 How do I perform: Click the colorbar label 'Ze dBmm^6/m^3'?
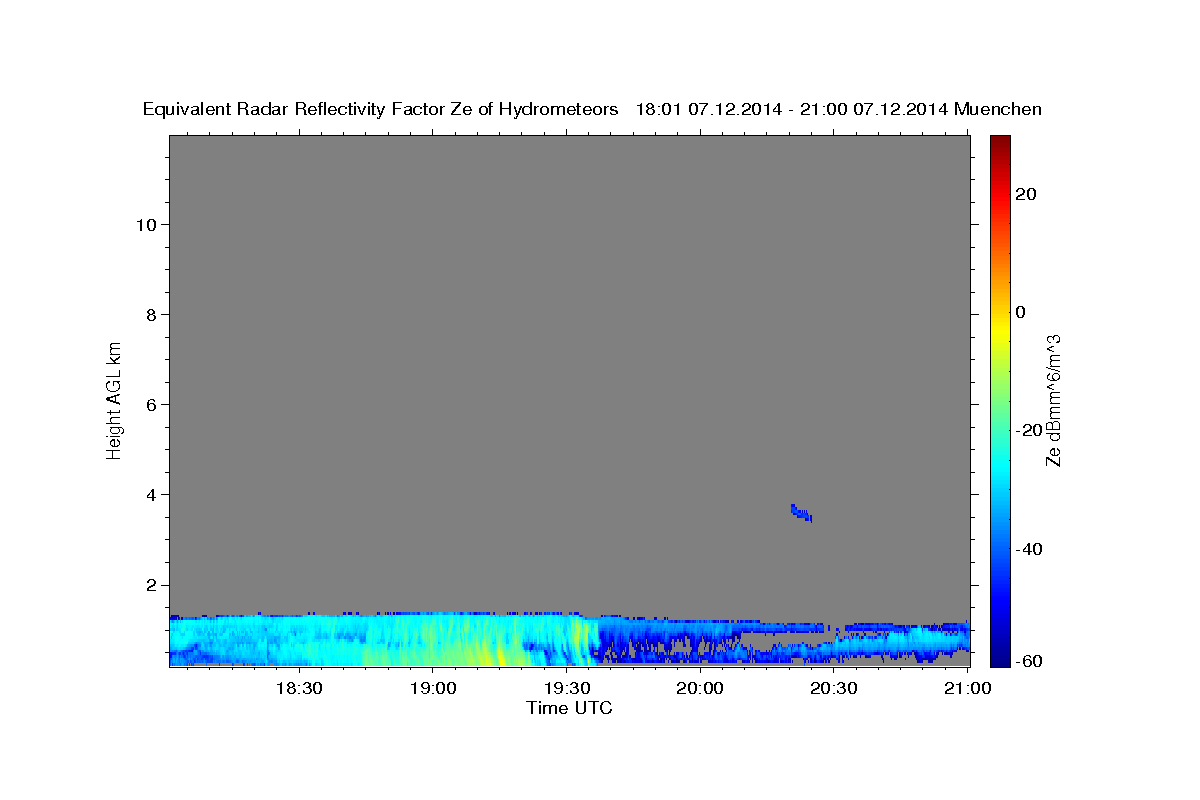pyautogui.click(x=1053, y=400)
